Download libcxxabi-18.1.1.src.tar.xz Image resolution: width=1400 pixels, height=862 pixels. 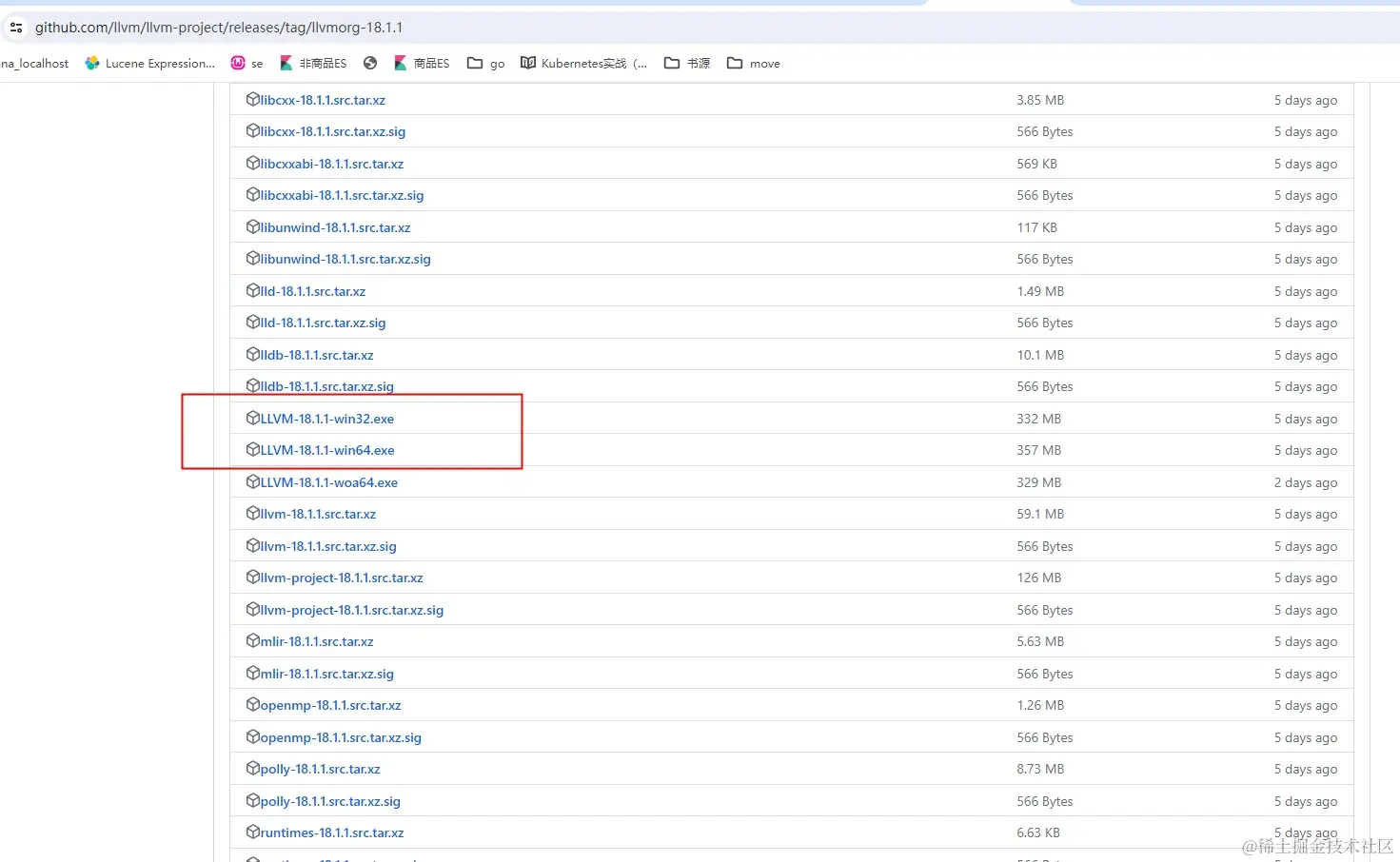pyautogui.click(x=332, y=164)
